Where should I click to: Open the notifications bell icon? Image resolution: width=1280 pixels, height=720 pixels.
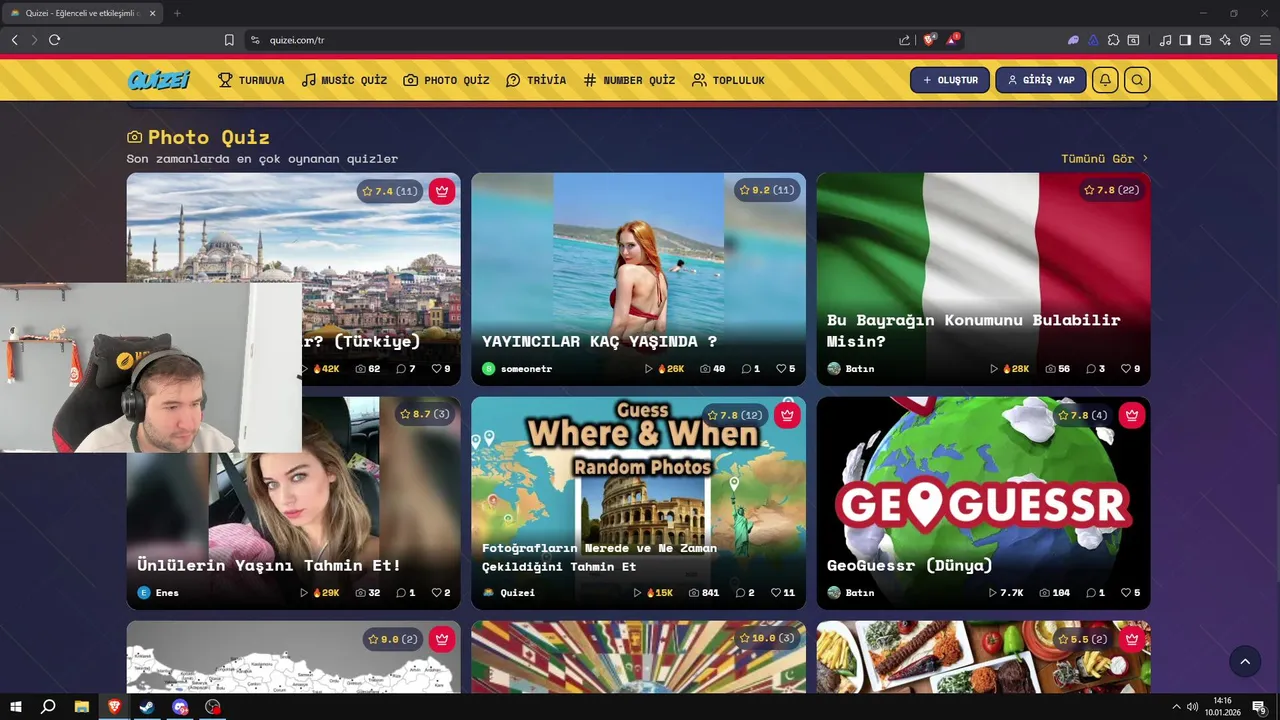[1105, 80]
